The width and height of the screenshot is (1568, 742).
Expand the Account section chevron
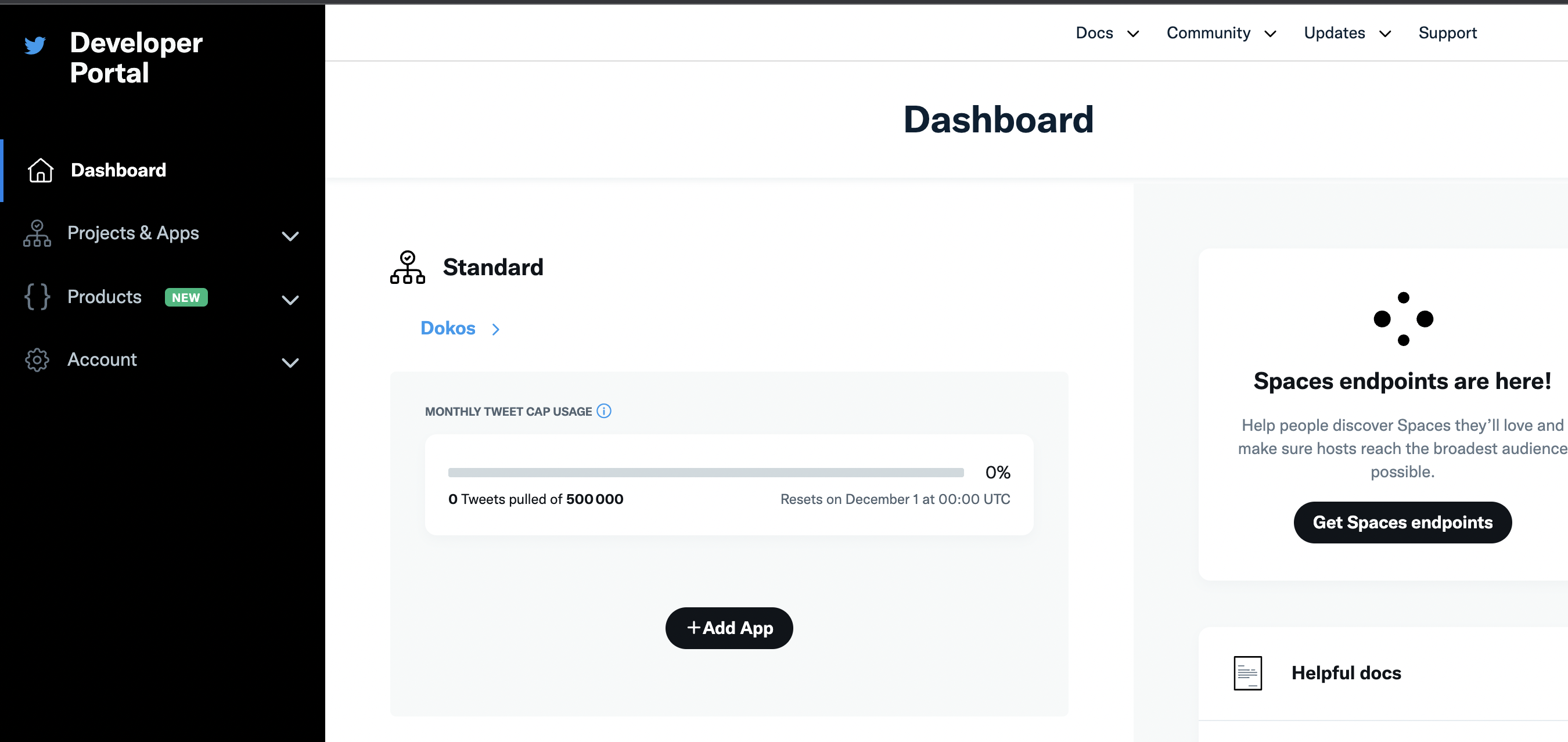(x=290, y=363)
